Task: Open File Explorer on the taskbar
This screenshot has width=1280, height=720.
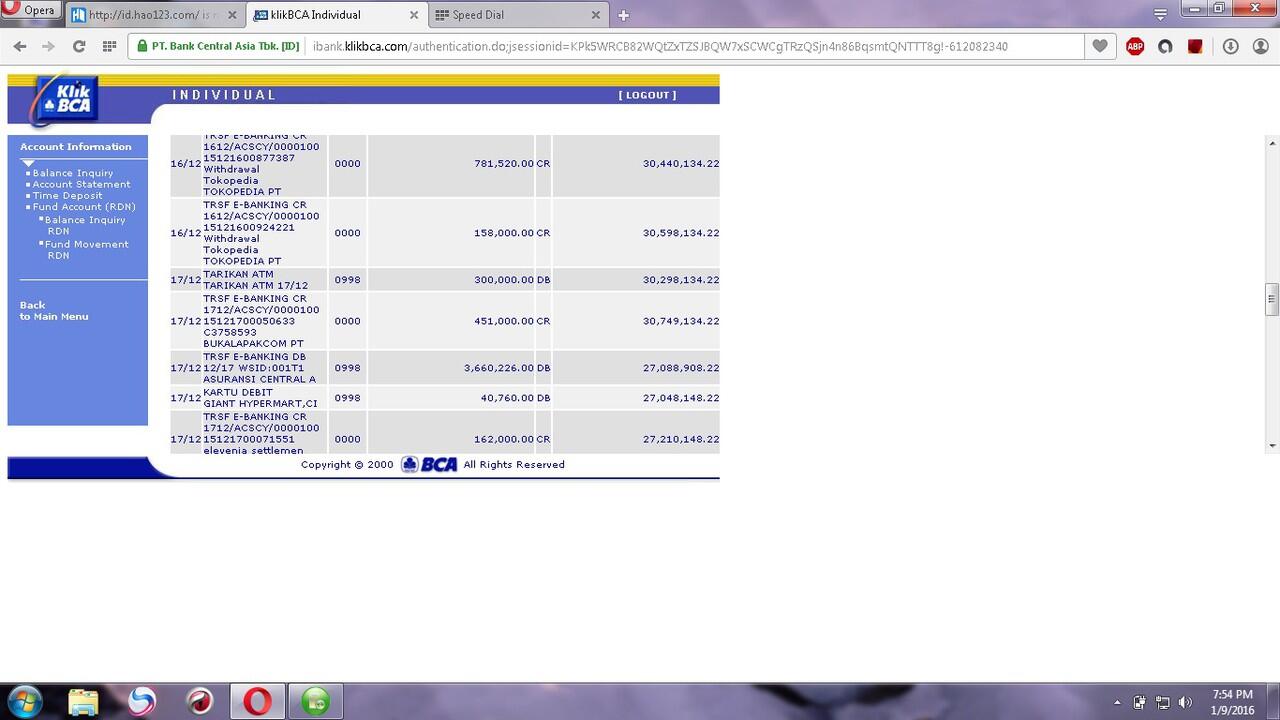Action: pyautogui.click(x=84, y=702)
